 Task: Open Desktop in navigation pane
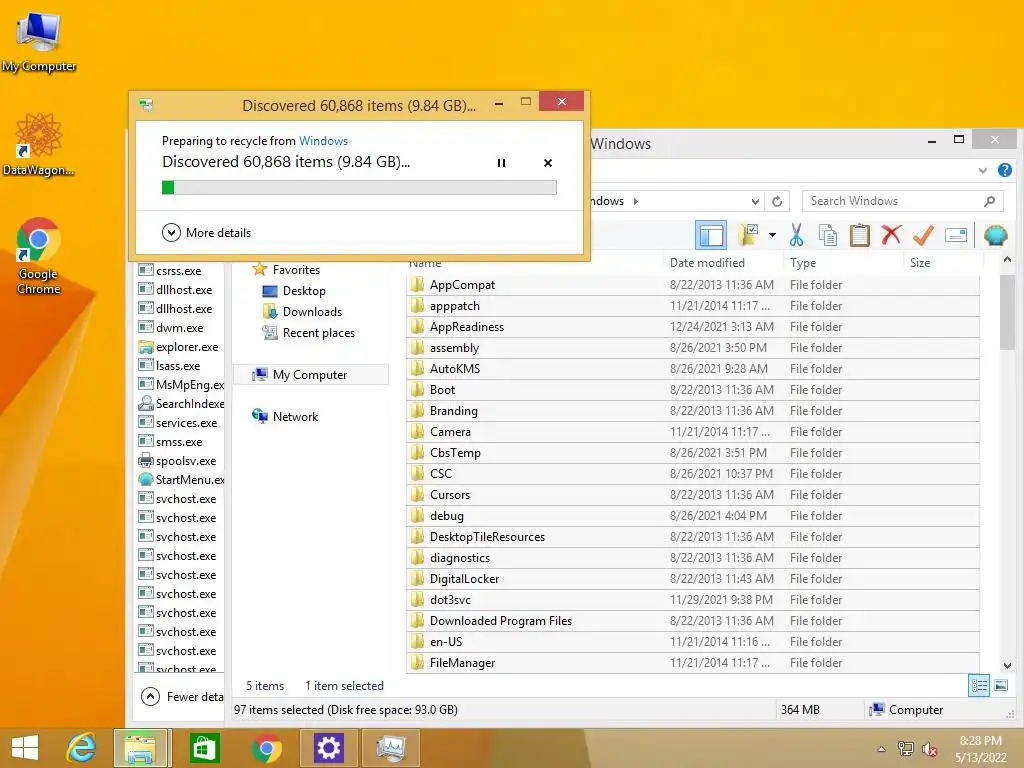pyautogui.click(x=293, y=291)
